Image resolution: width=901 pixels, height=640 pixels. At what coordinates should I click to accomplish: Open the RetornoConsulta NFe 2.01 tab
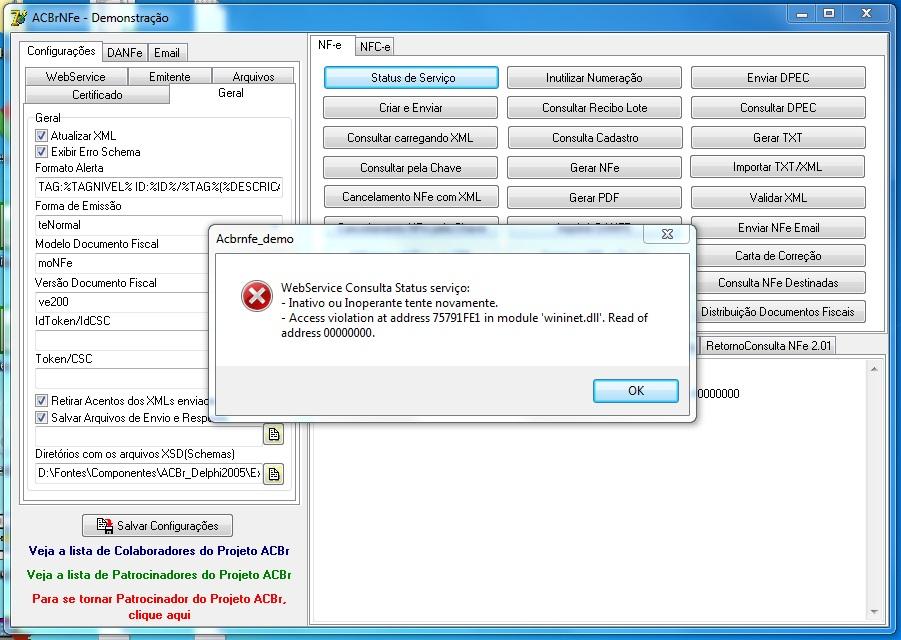pos(768,345)
